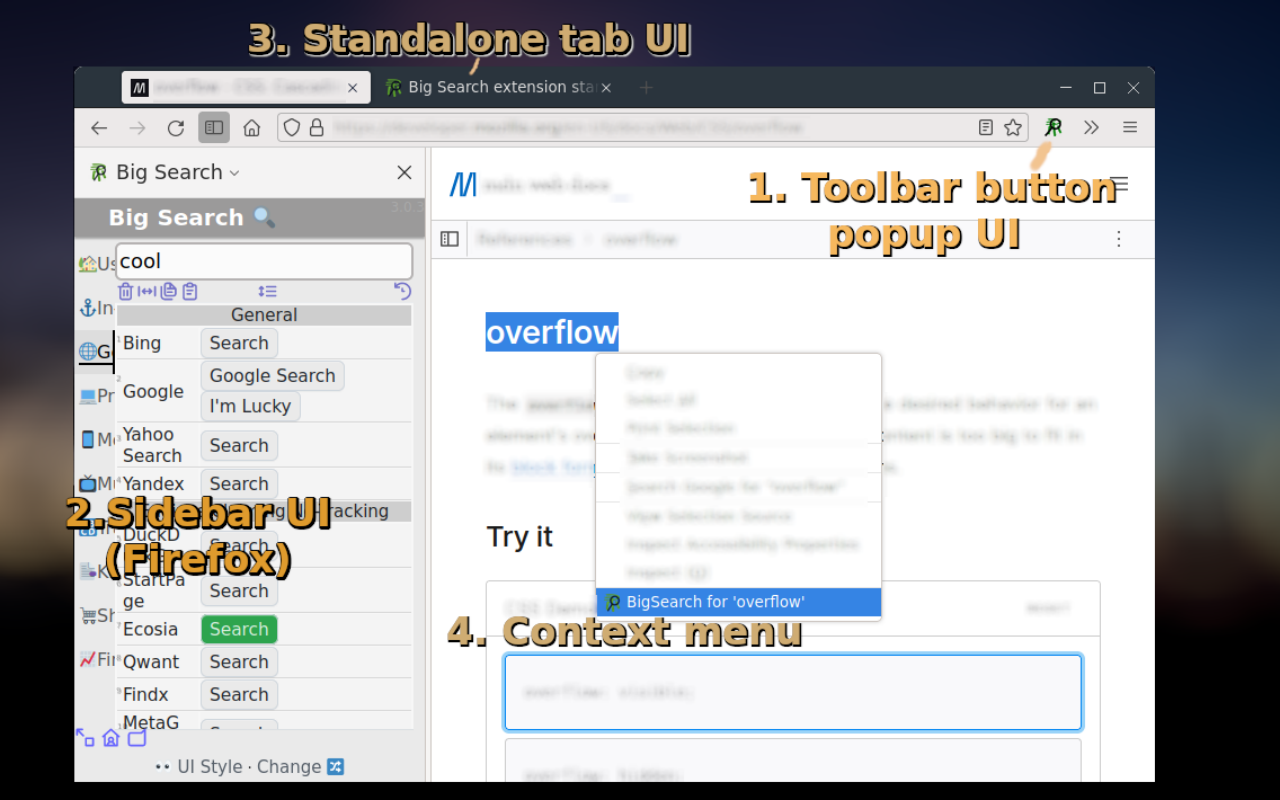Click the Search button for Yahoo Search

click(239, 445)
